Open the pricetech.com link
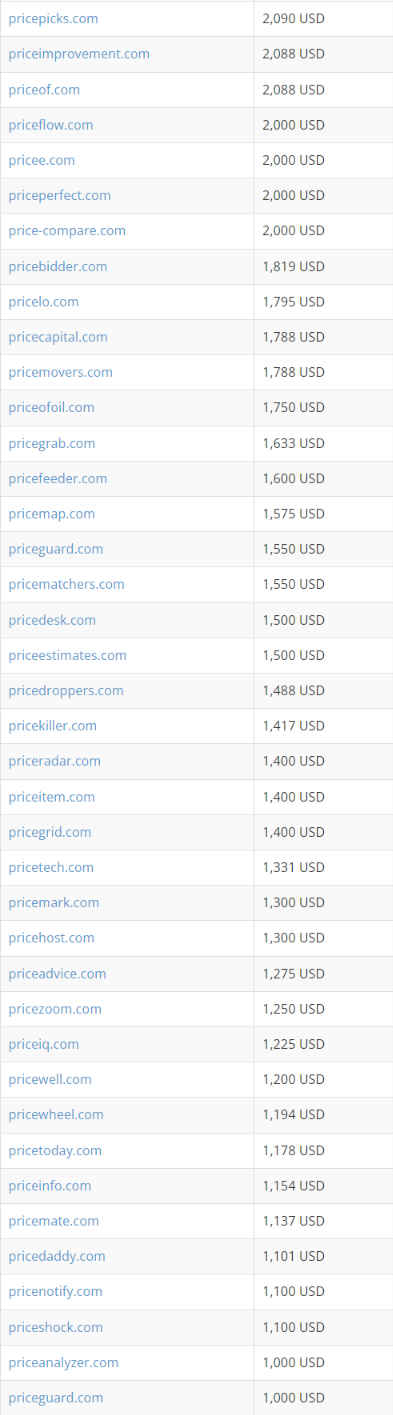The image size is (393, 1415). (x=51, y=868)
